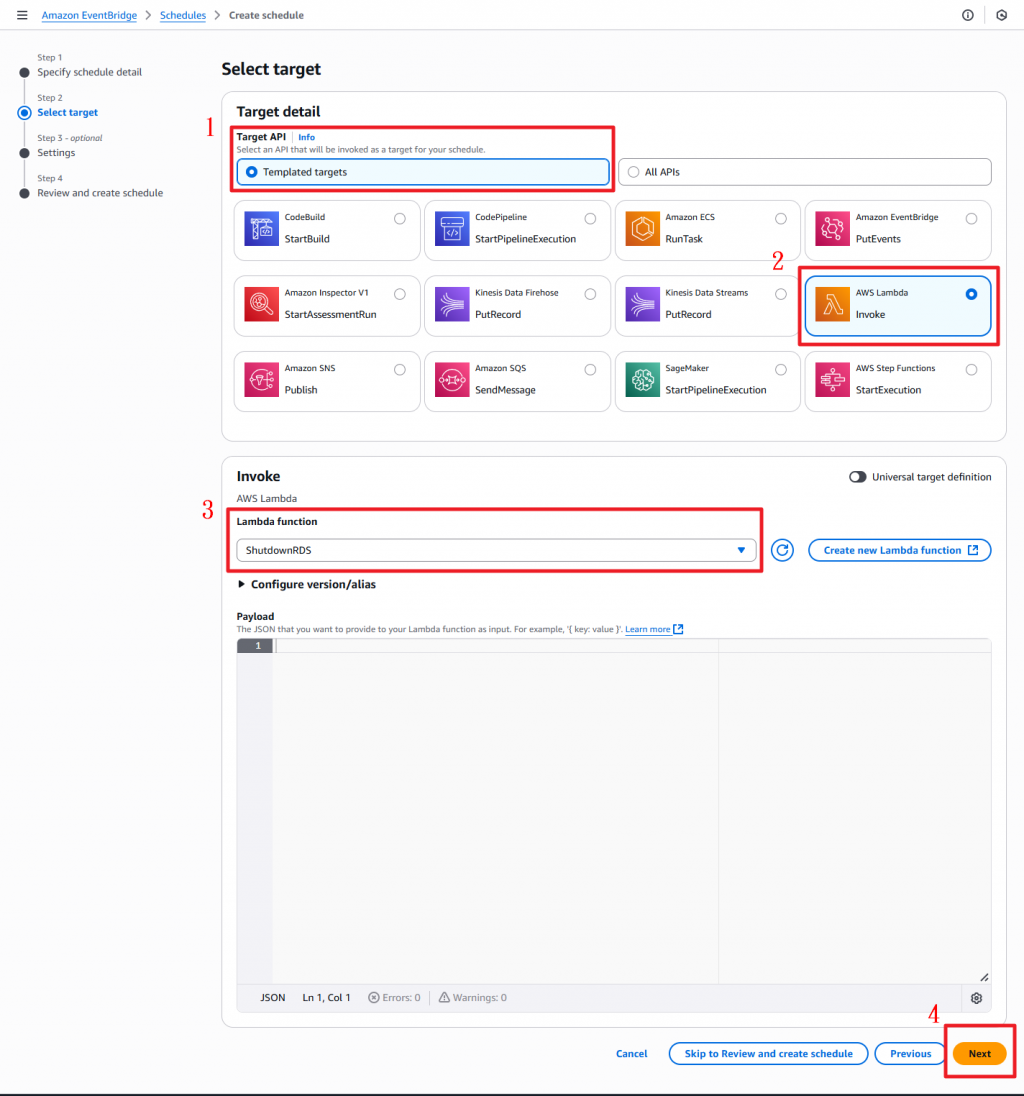Image resolution: width=1024 pixels, height=1096 pixels.
Task: Click the Ln 1, Col 1 status text
Action: [326, 997]
